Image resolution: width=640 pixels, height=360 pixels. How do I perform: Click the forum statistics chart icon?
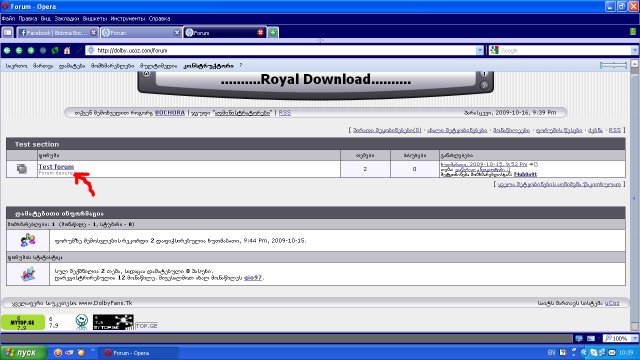tap(28, 274)
